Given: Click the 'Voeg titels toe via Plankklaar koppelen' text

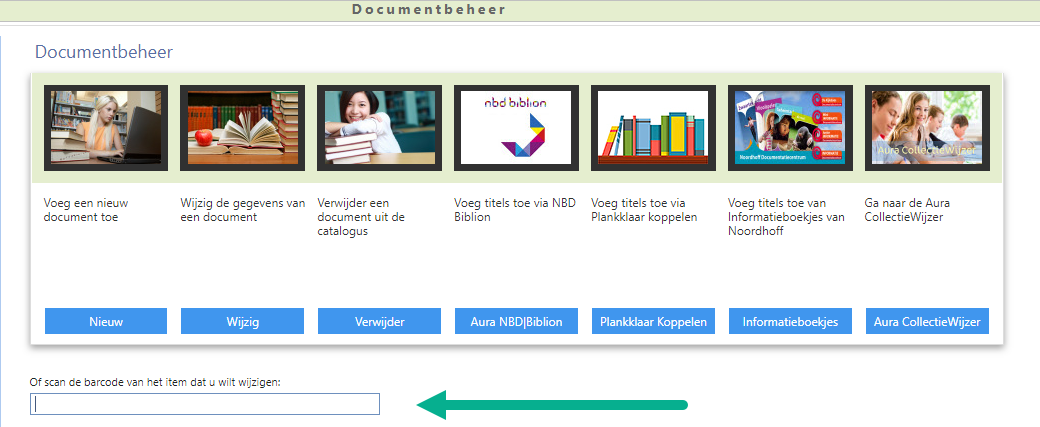Looking at the screenshot, I should 644,209.
